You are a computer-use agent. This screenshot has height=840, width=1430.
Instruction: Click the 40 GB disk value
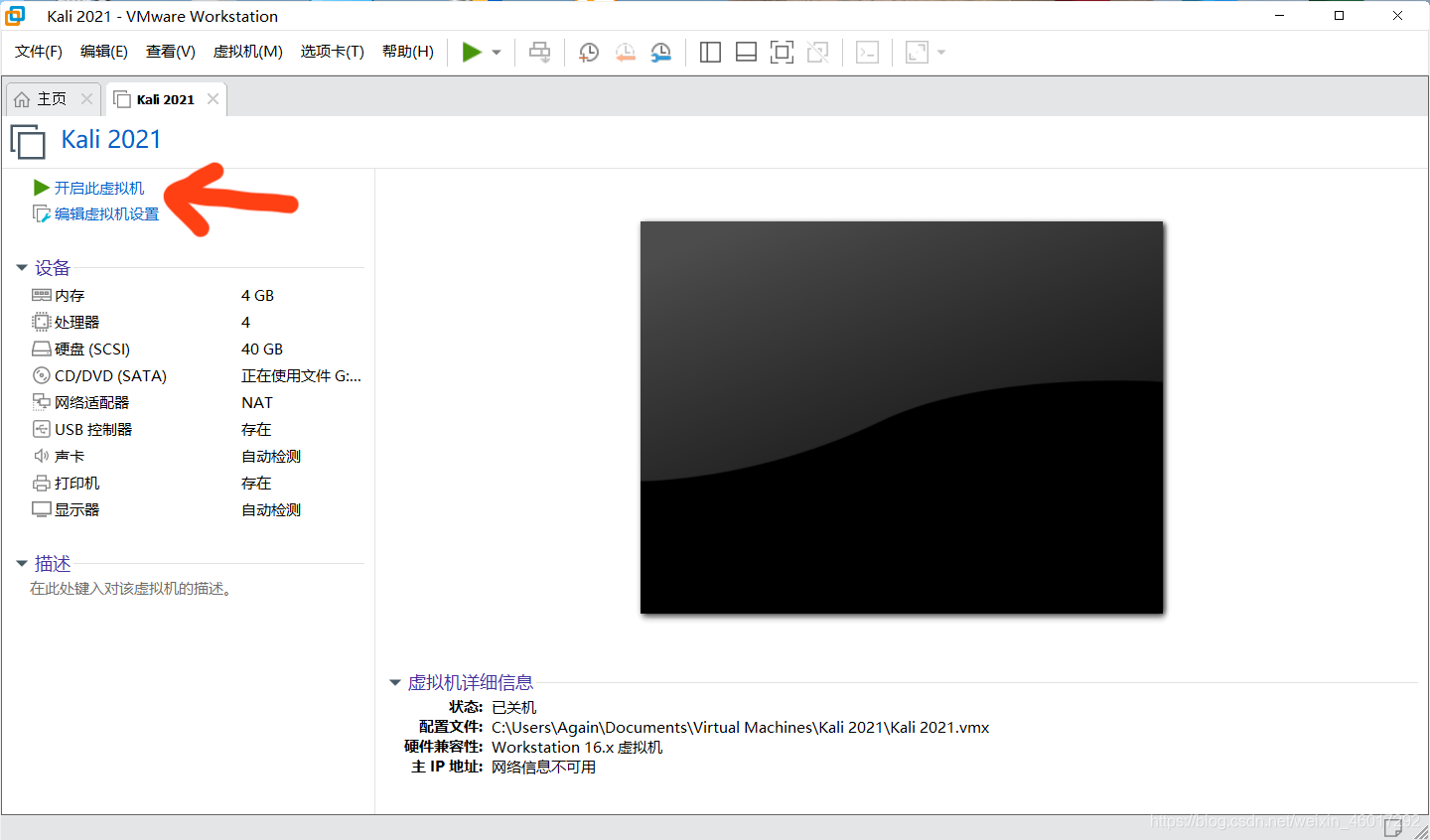click(x=262, y=349)
